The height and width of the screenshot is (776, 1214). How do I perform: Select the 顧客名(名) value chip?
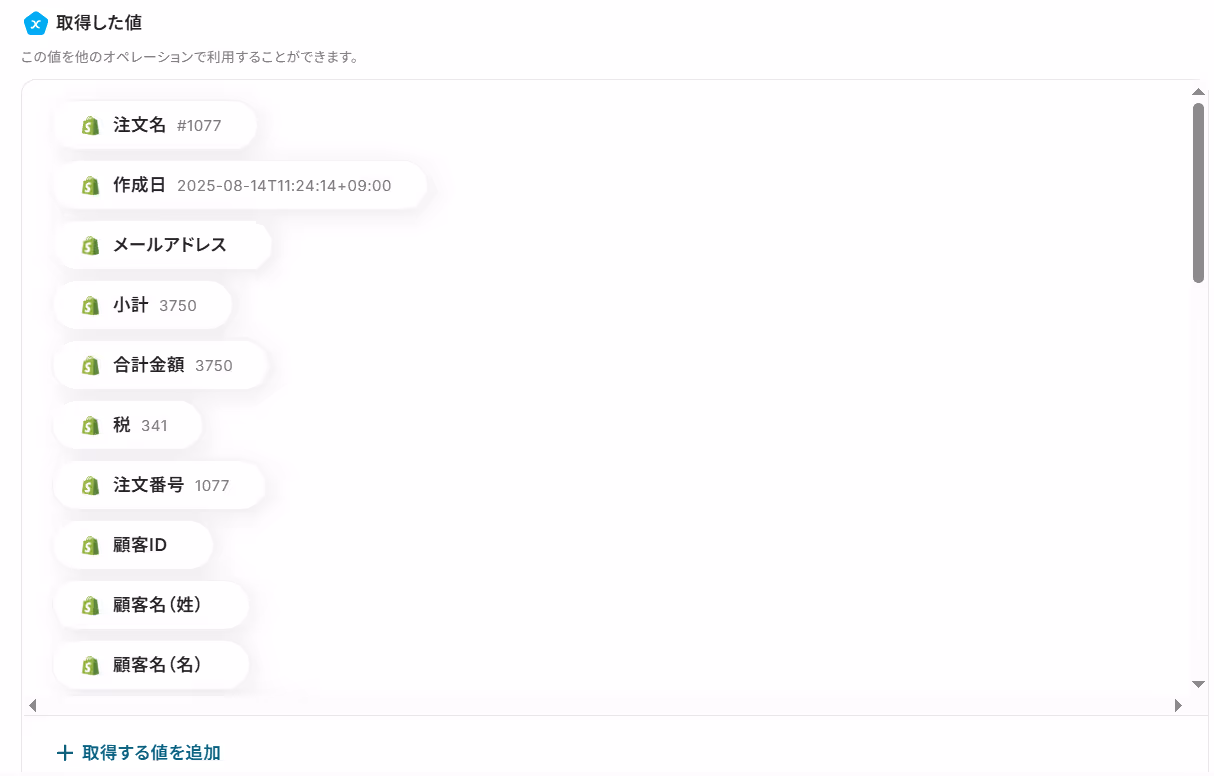(x=151, y=665)
